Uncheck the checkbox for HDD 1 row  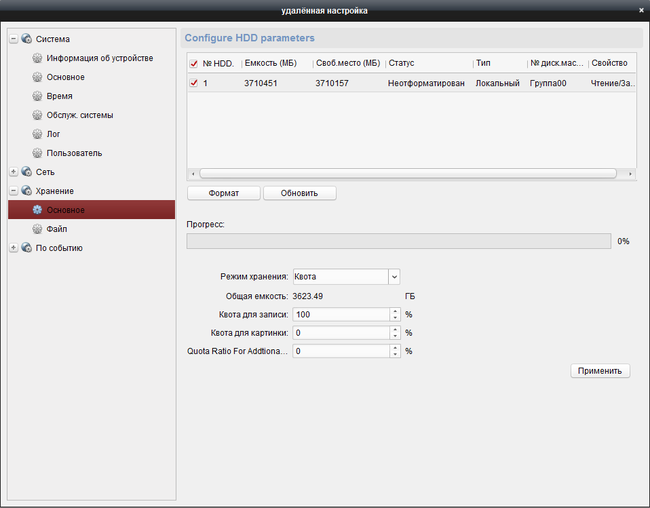(x=194, y=83)
